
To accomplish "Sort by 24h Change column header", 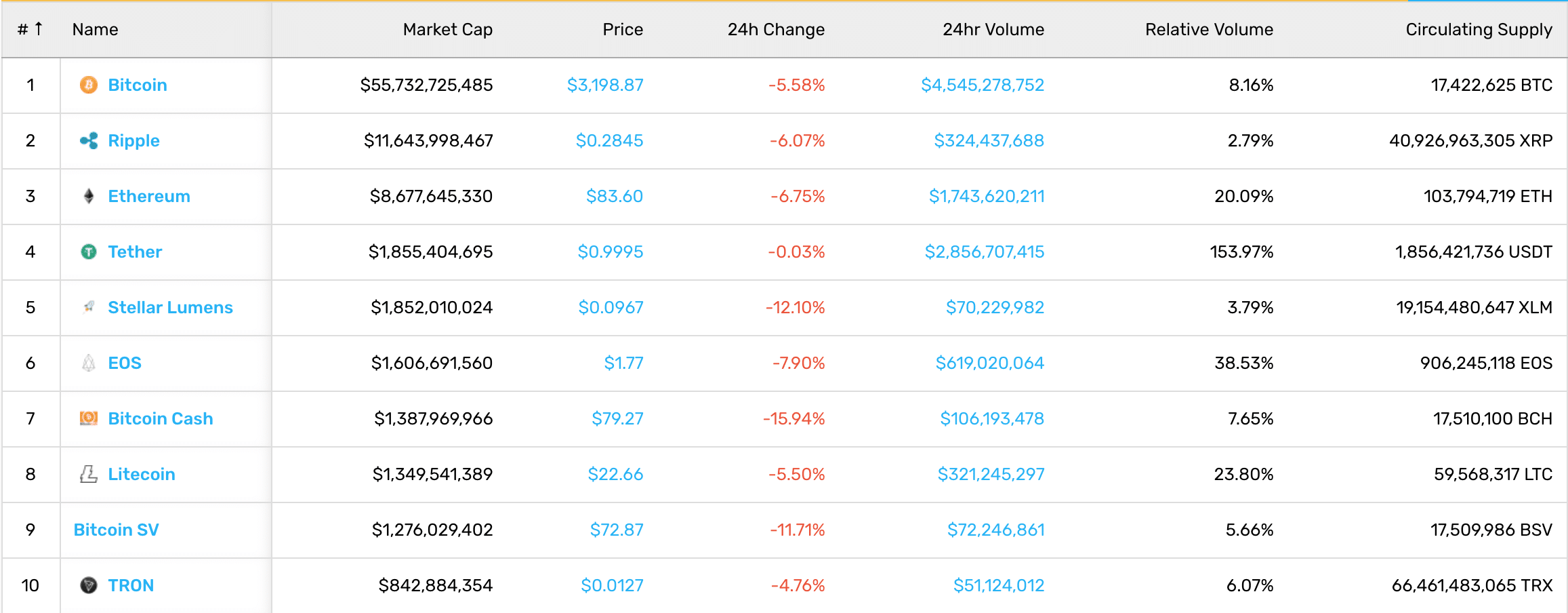I will pos(776,29).
